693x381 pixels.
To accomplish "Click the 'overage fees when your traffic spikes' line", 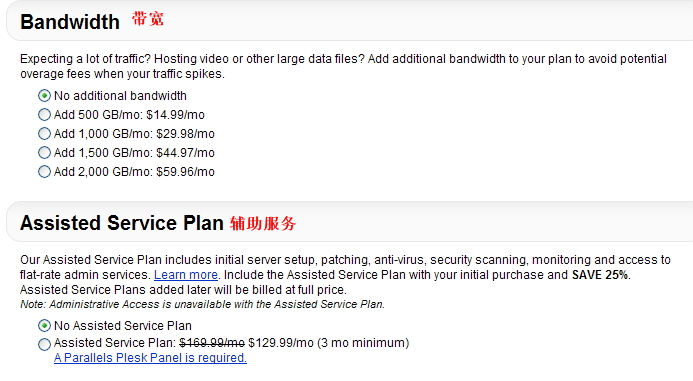I will [x=122, y=74].
